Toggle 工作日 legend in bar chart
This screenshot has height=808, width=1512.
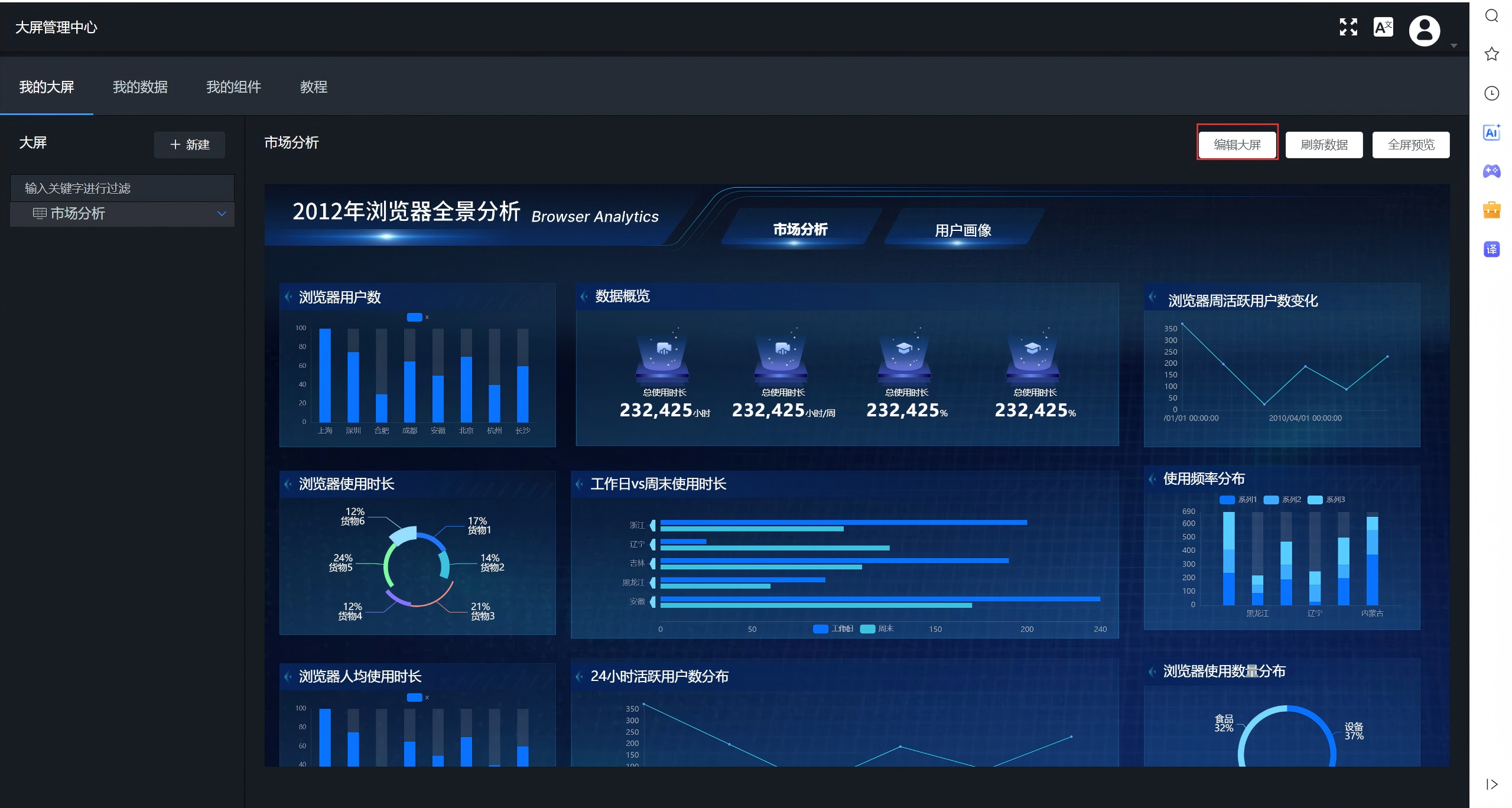coord(833,629)
